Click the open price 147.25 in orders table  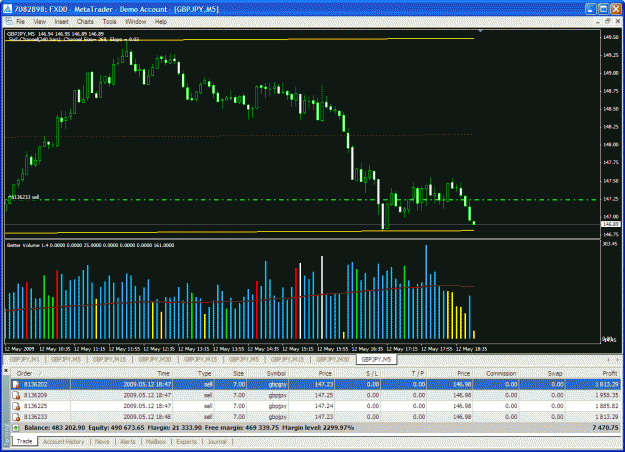point(323,395)
